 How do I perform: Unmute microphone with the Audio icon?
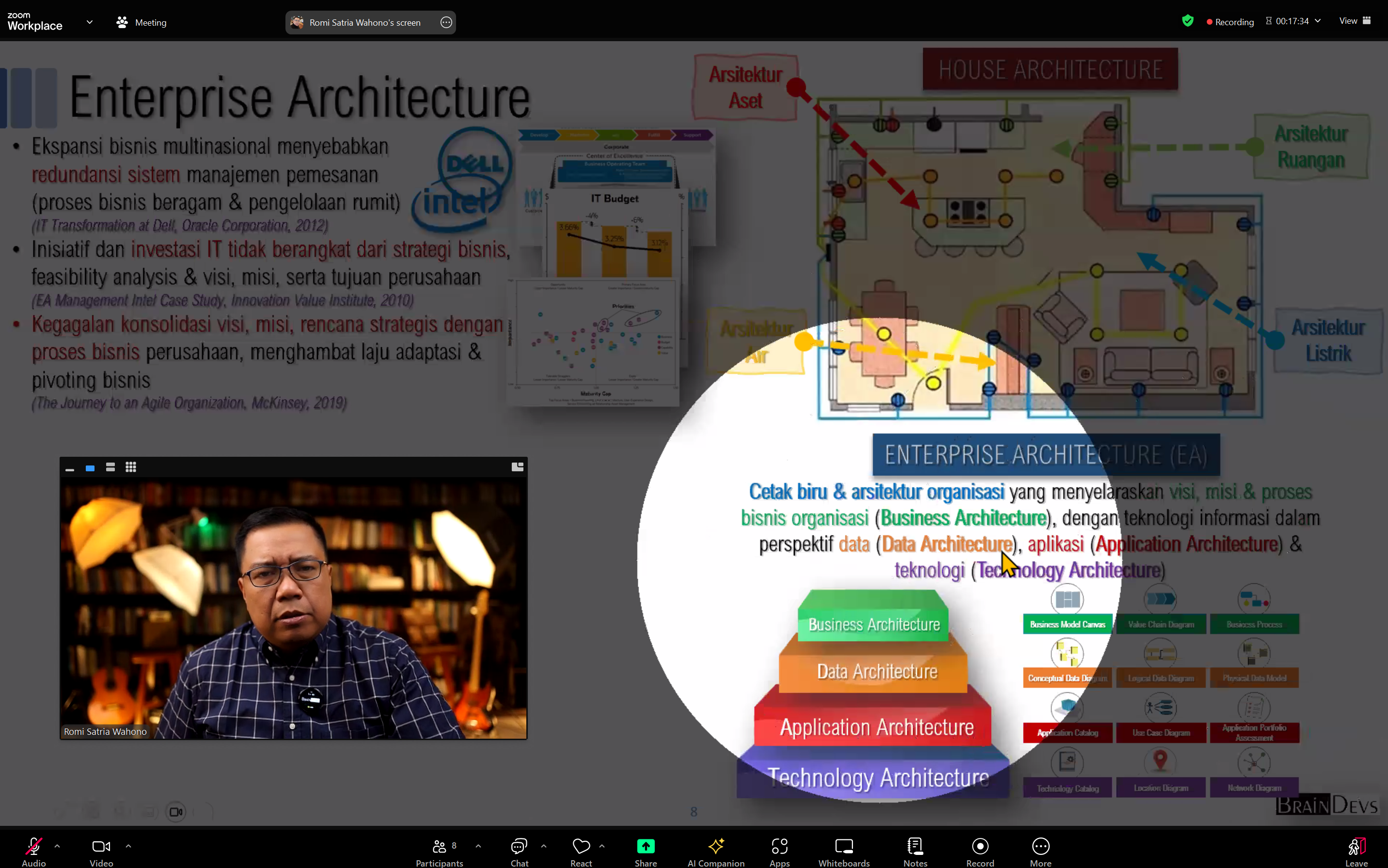coord(33,846)
